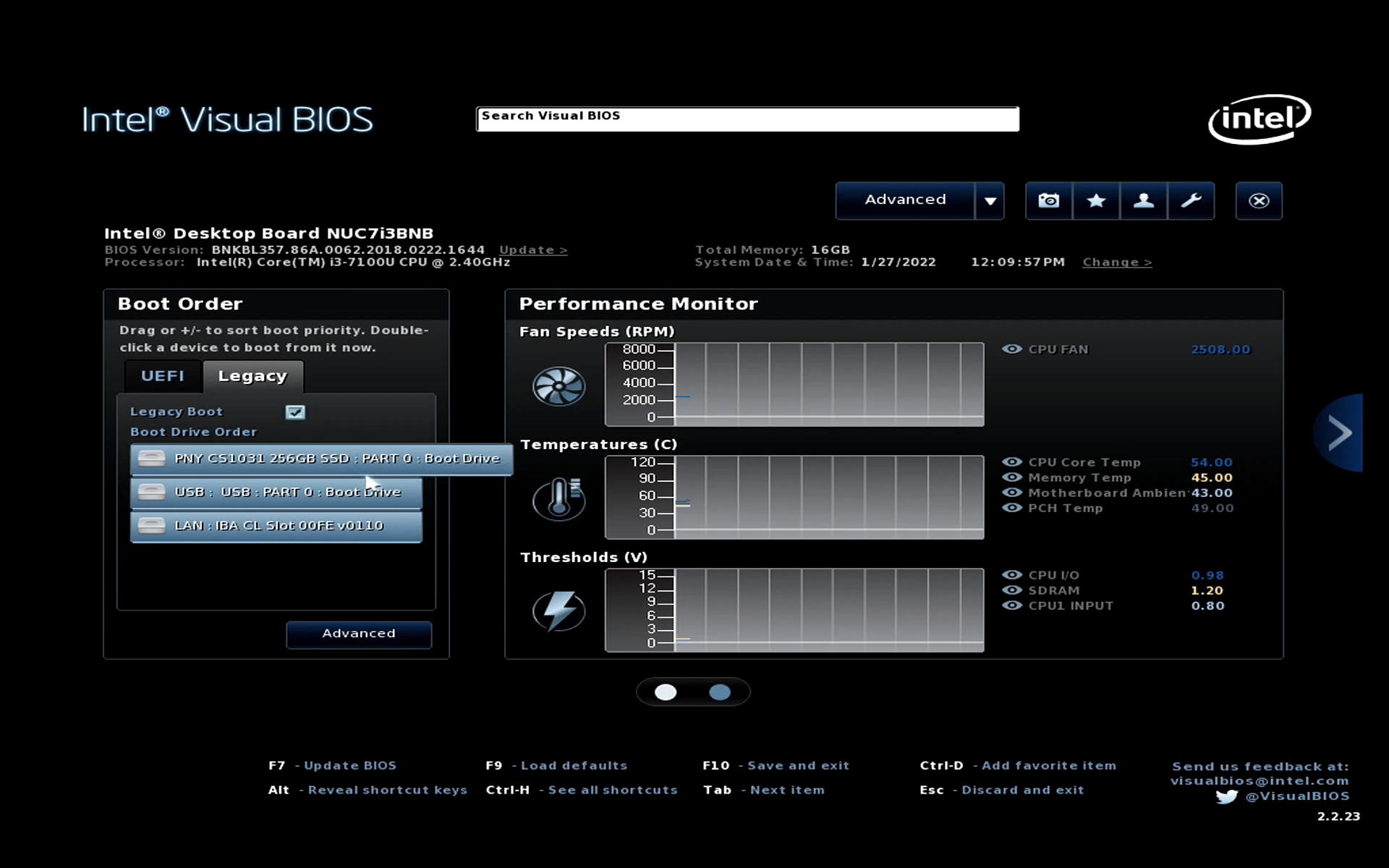The width and height of the screenshot is (1389, 868).
Task: Click the LAN IBA CL drive icon
Action: coord(151,526)
